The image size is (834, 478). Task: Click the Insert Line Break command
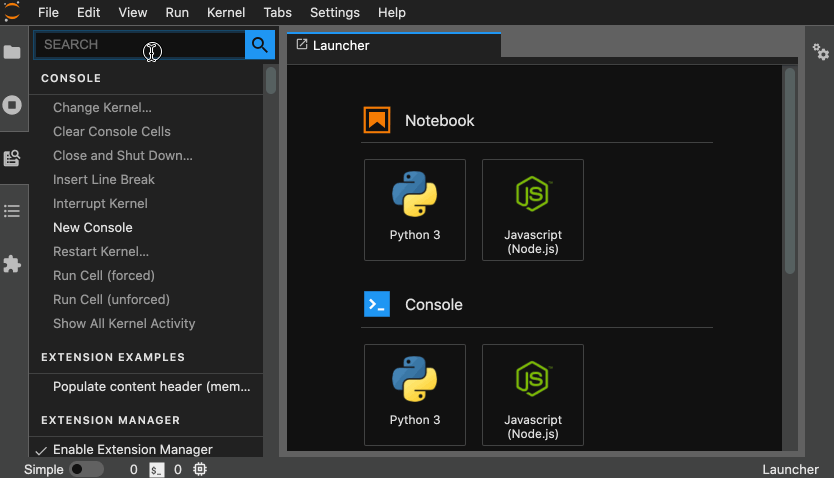coord(104,179)
